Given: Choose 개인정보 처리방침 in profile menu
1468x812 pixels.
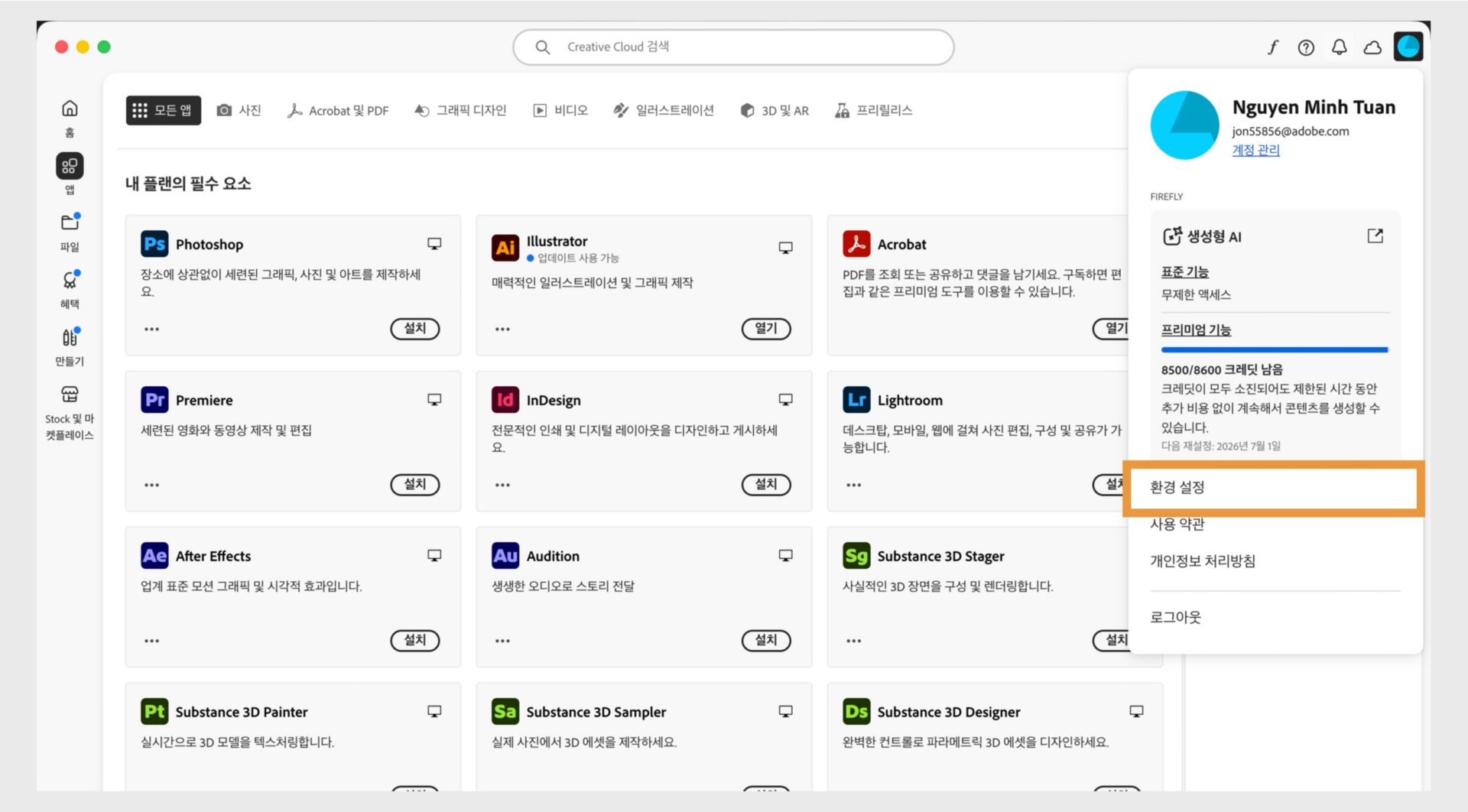Looking at the screenshot, I should click(x=1203, y=561).
